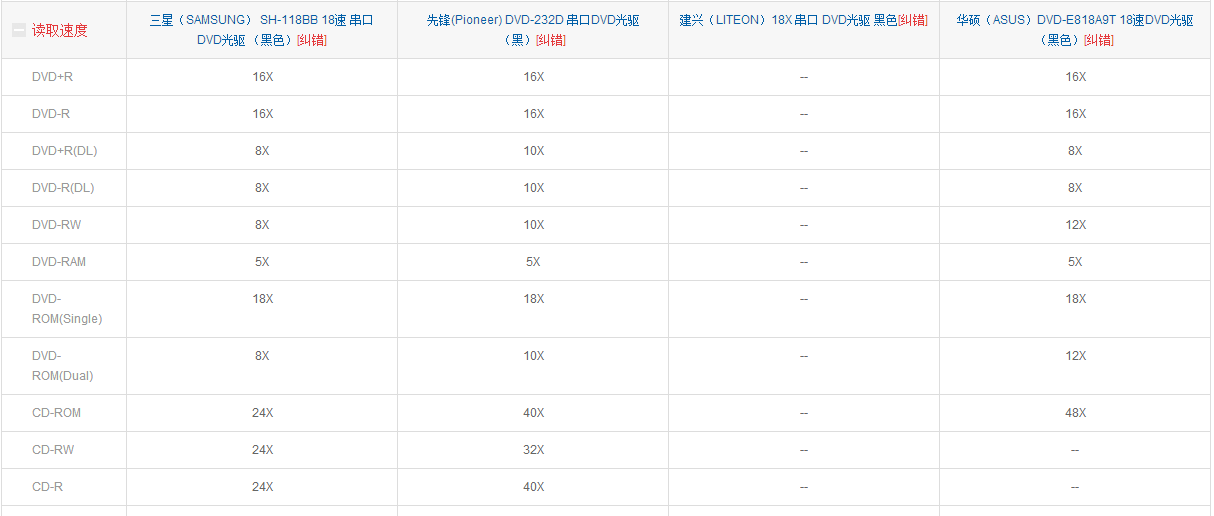Click the DVD-ROM(Single) row label
This screenshot has height=516, width=1214.
[x=66, y=309]
